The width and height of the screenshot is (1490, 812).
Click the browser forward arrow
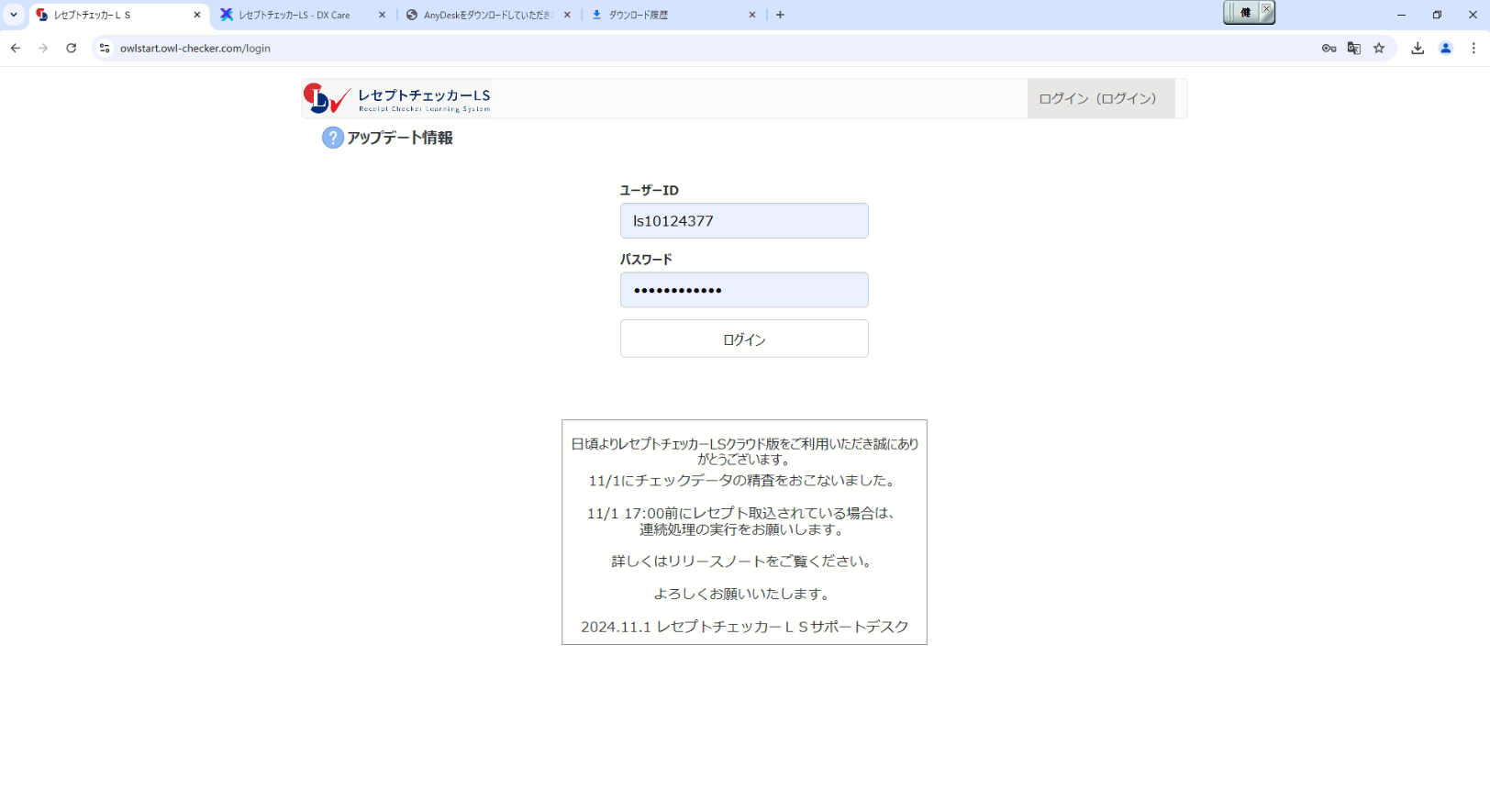[43, 49]
